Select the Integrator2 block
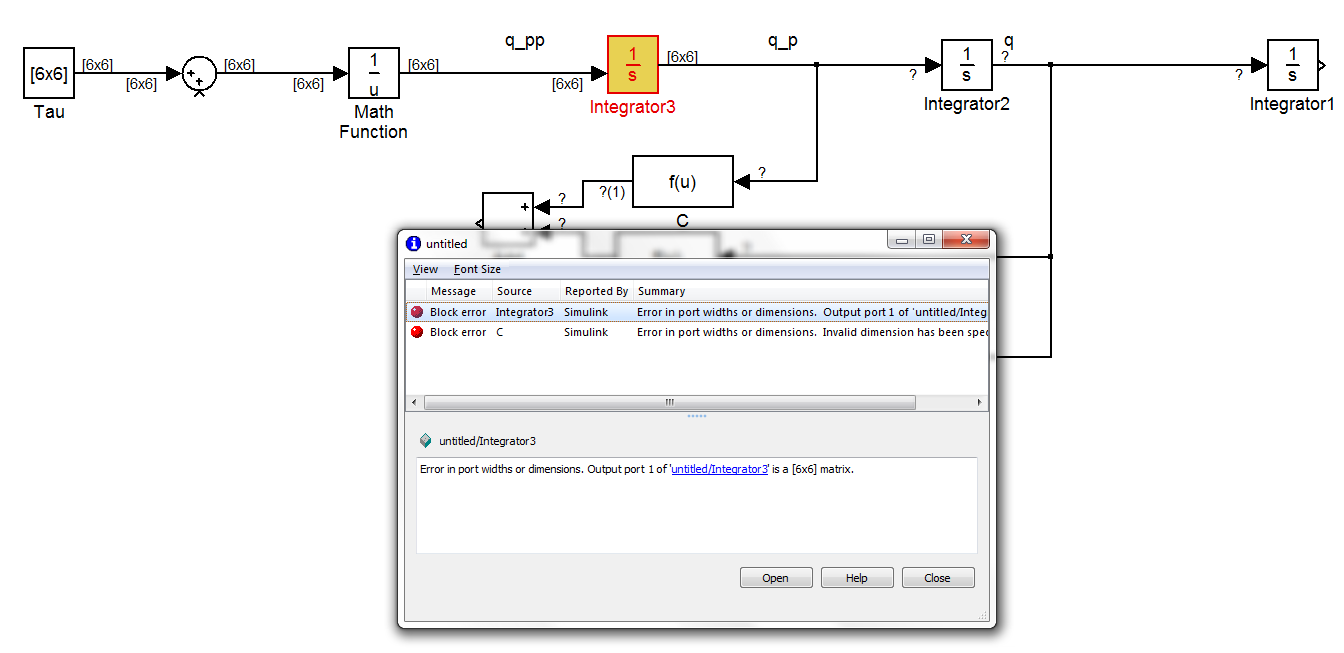This screenshot has height=653, width=1344. coord(966,65)
